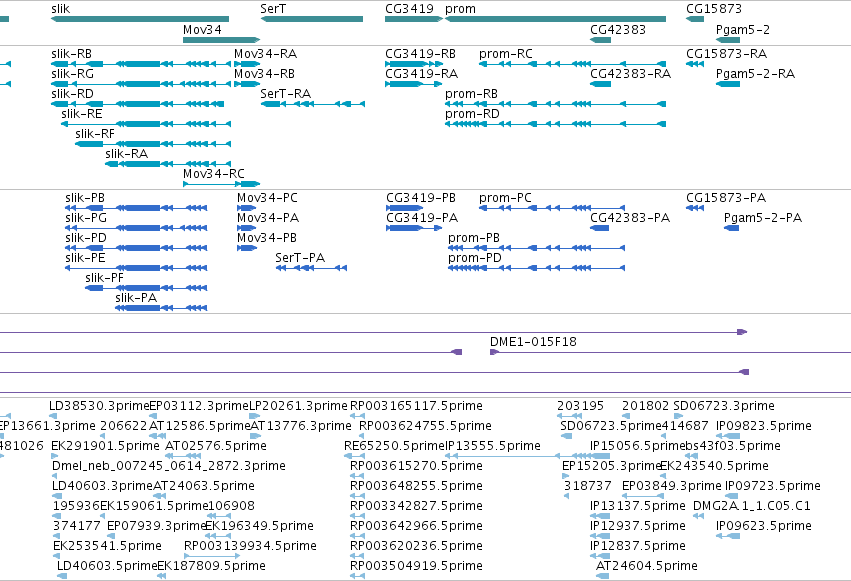Screen dimensions: 851x581
Task: Select protein slik-PE
Action: (136, 269)
